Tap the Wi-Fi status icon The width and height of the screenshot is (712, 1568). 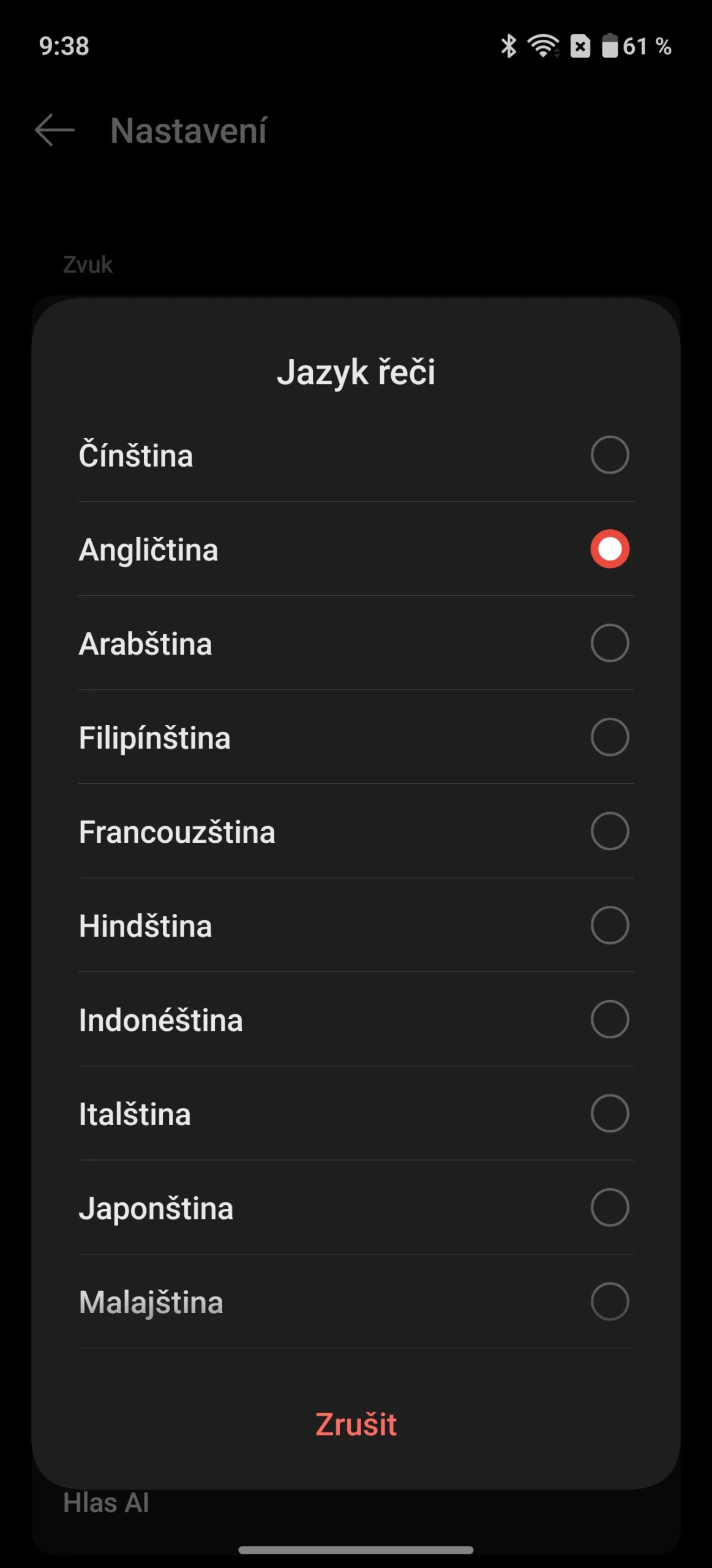tap(543, 46)
